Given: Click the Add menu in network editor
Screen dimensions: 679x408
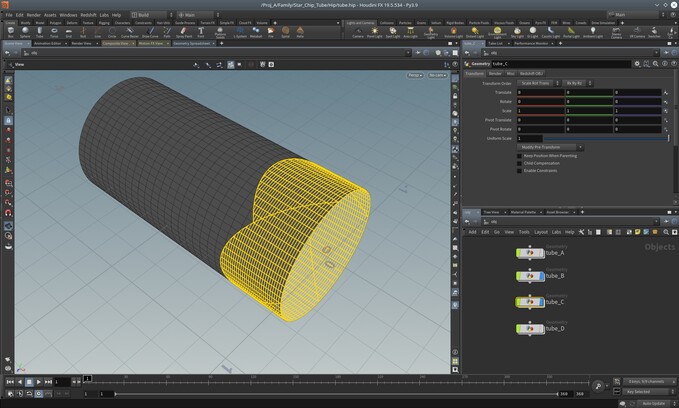Looking at the screenshot, I should [472, 232].
